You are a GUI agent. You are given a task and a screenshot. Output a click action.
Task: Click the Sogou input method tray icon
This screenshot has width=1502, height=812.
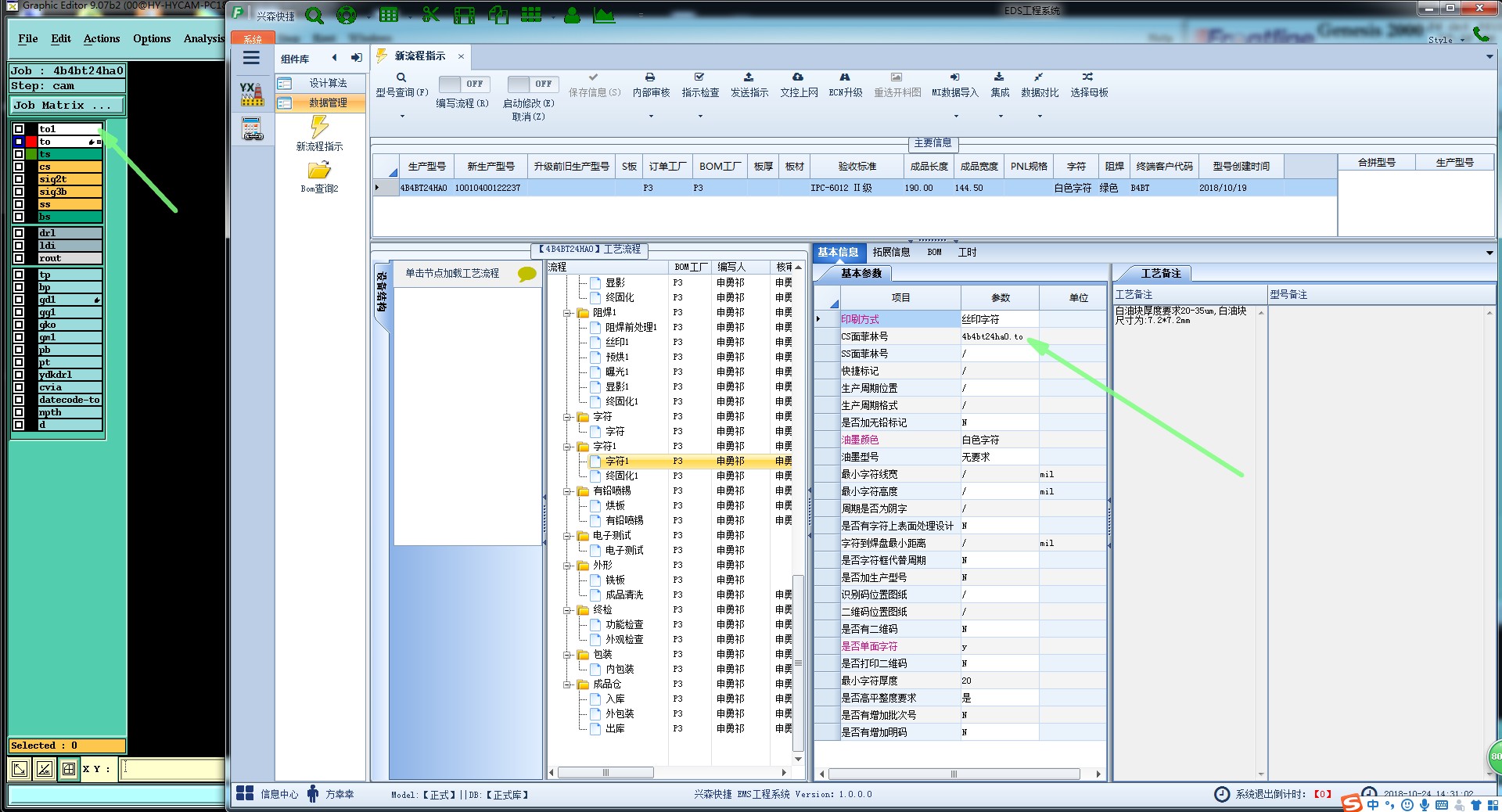click(x=1351, y=804)
